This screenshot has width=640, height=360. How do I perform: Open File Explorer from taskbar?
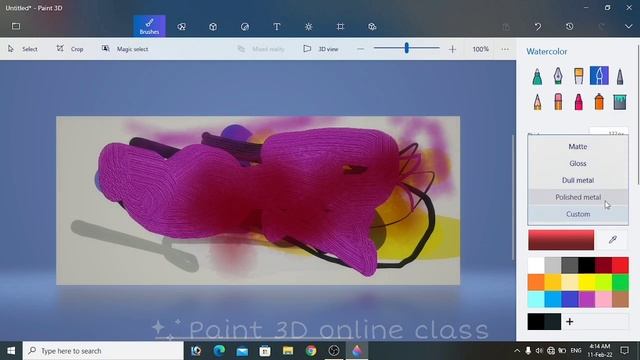pyautogui.click(x=288, y=351)
